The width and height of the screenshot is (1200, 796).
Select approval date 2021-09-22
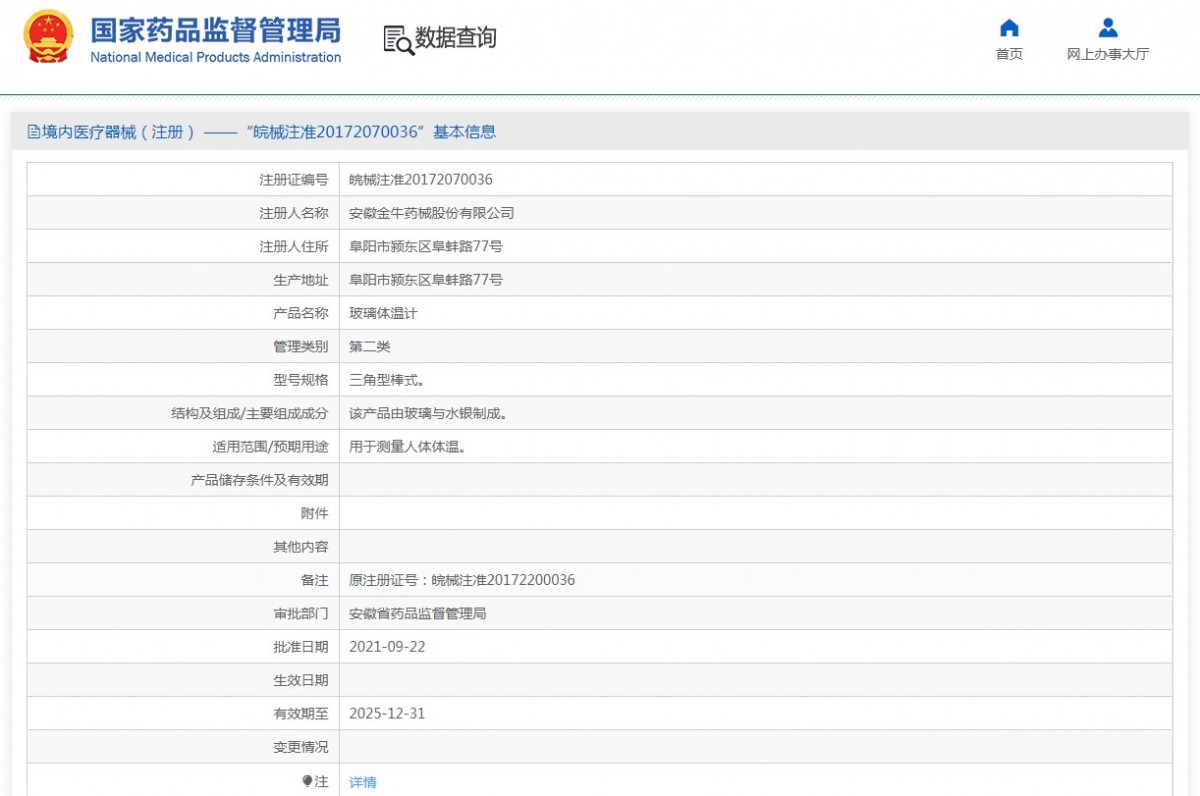(x=387, y=647)
